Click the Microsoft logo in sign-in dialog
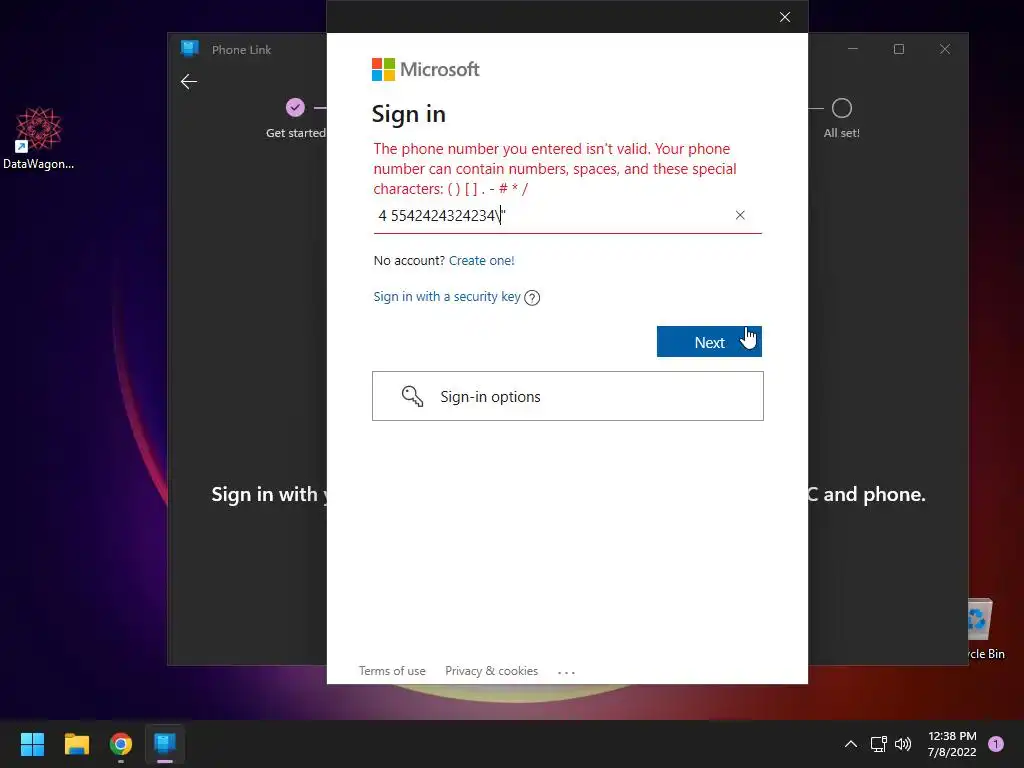 click(426, 69)
